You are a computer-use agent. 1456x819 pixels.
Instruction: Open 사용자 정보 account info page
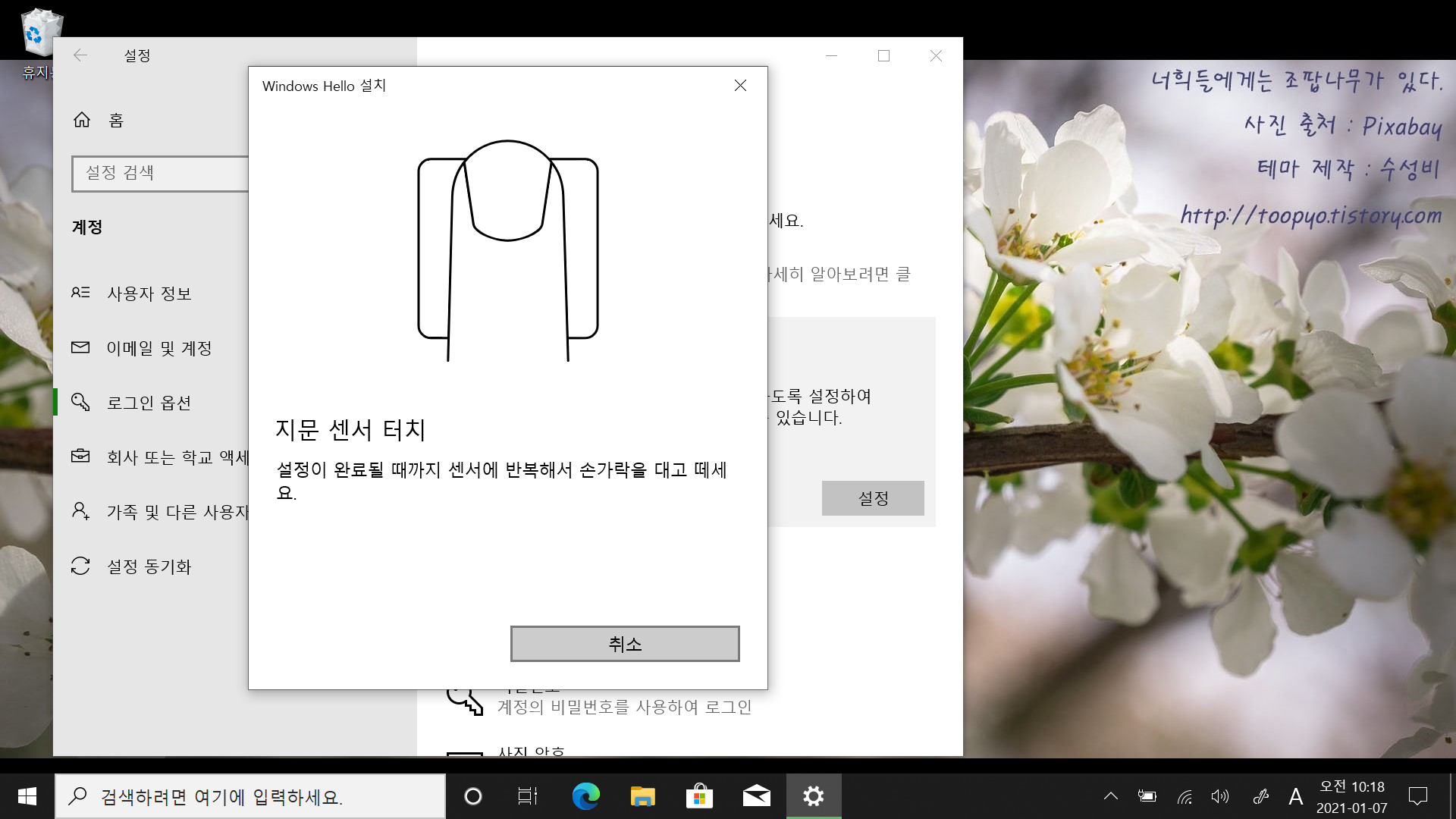pyautogui.click(x=149, y=293)
